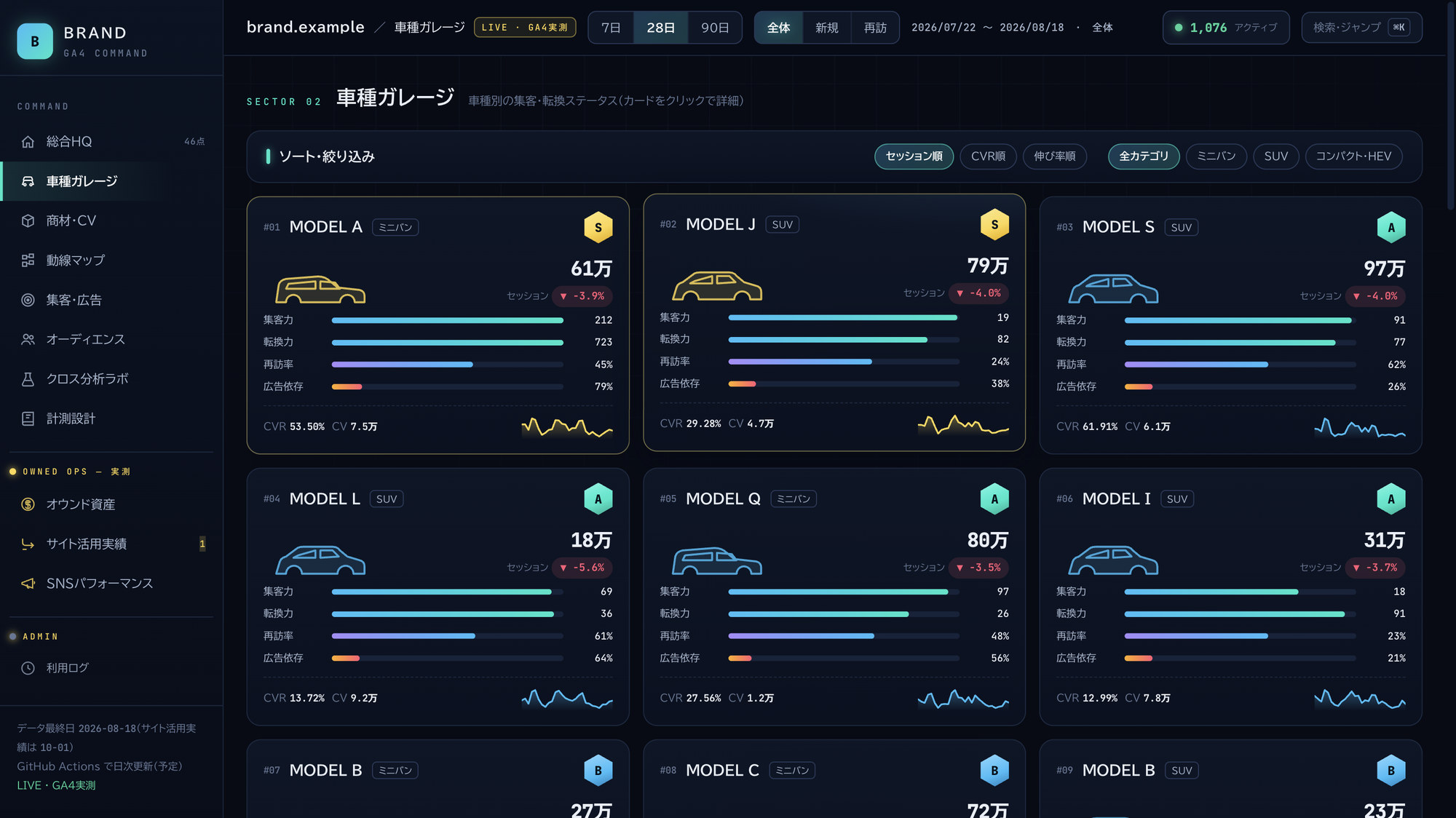The image size is (1456, 818).
Task: Sort cards by 伸び率順
Action: coord(1055,156)
